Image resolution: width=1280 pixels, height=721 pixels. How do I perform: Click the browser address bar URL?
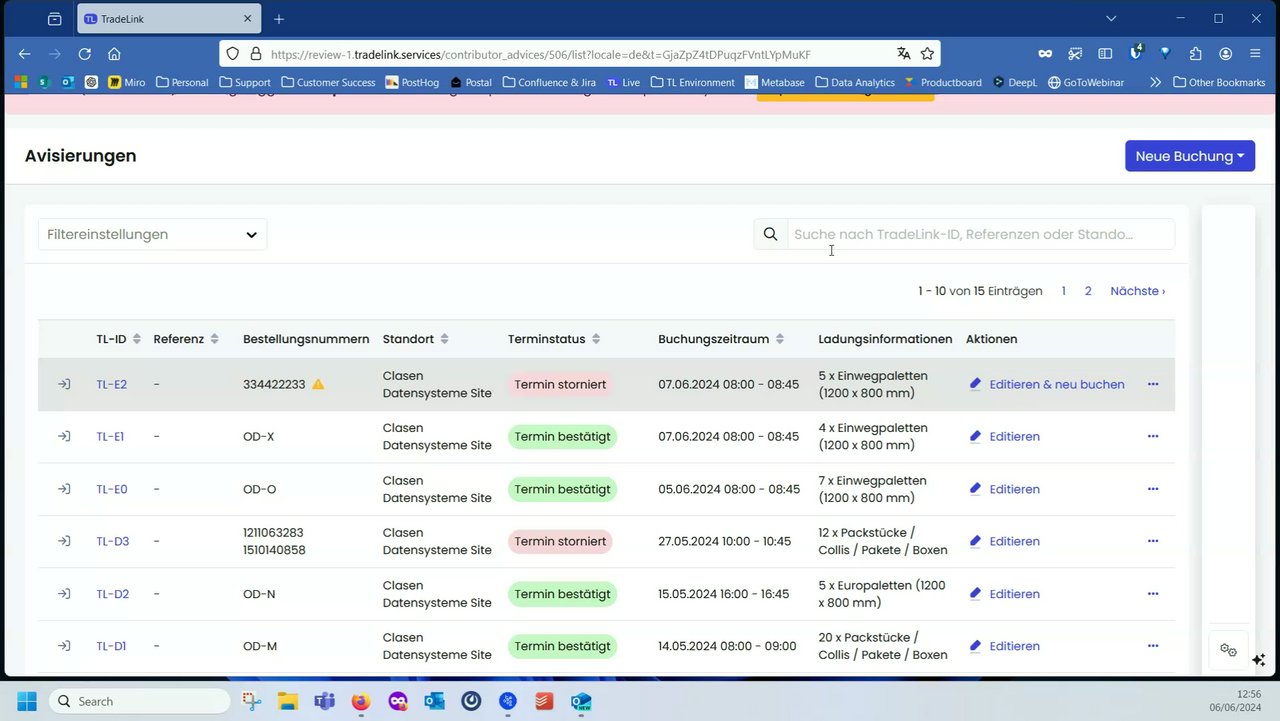tap(540, 54)
